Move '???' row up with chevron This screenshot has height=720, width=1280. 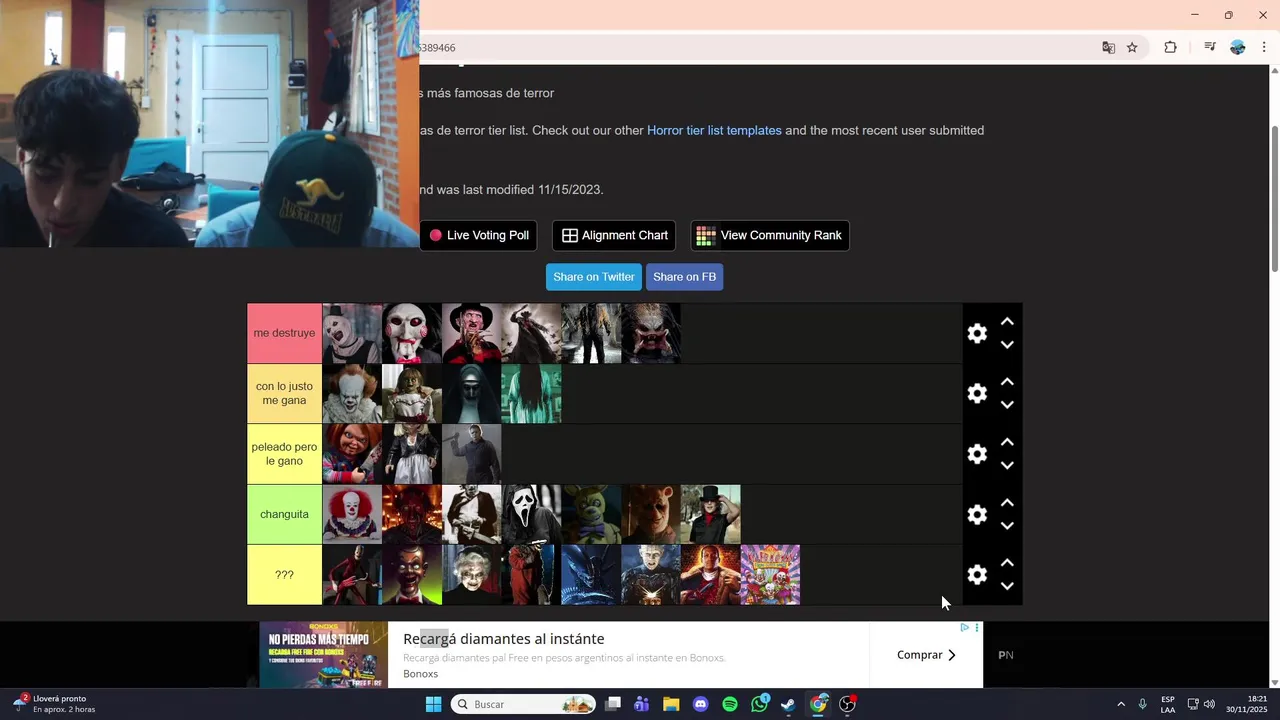click(1007, 563)
